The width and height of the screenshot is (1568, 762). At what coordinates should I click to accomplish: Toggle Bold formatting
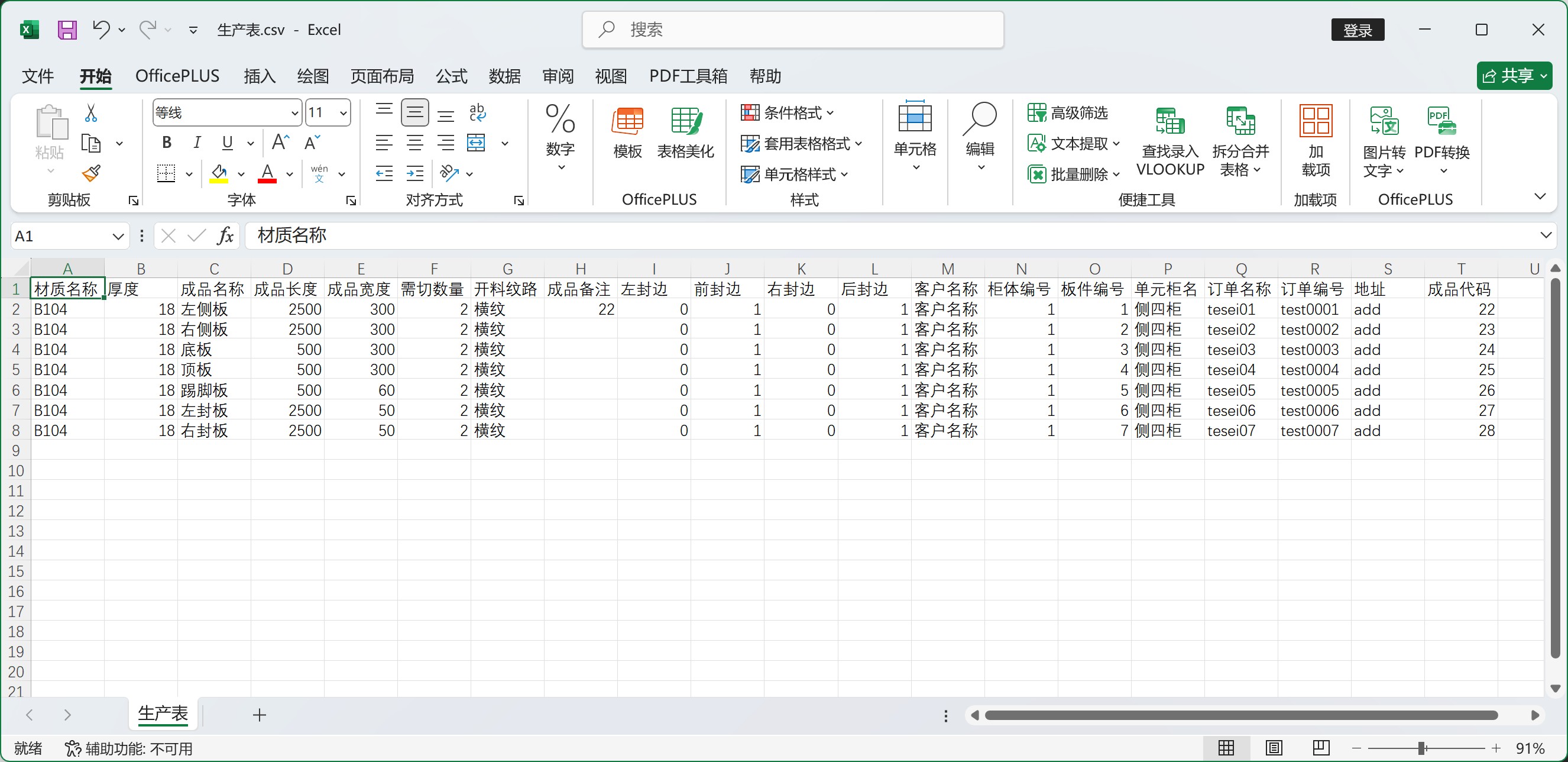[x=166, y=143]
